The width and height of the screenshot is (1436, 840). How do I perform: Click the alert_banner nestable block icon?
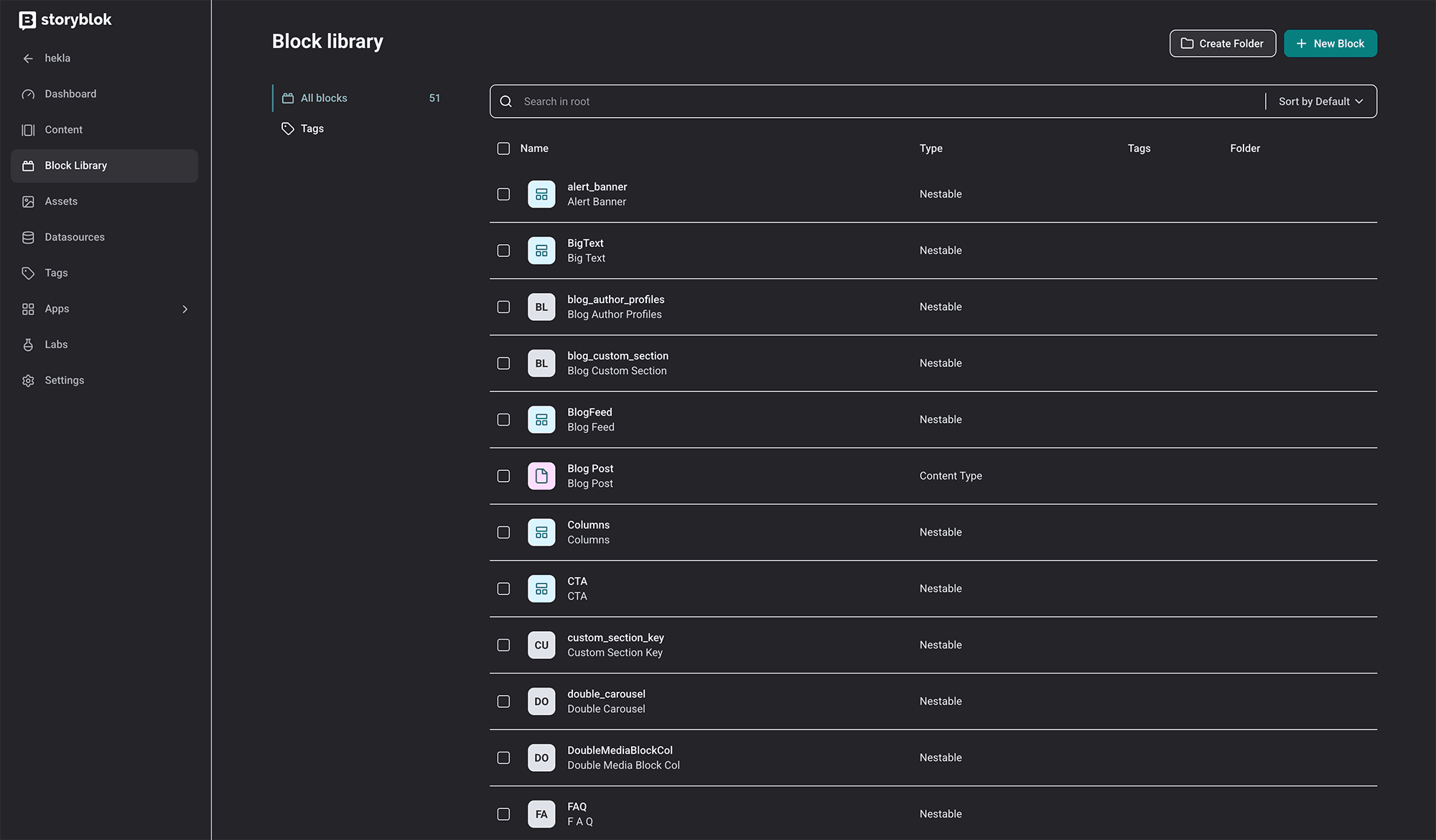click(541, 195)
